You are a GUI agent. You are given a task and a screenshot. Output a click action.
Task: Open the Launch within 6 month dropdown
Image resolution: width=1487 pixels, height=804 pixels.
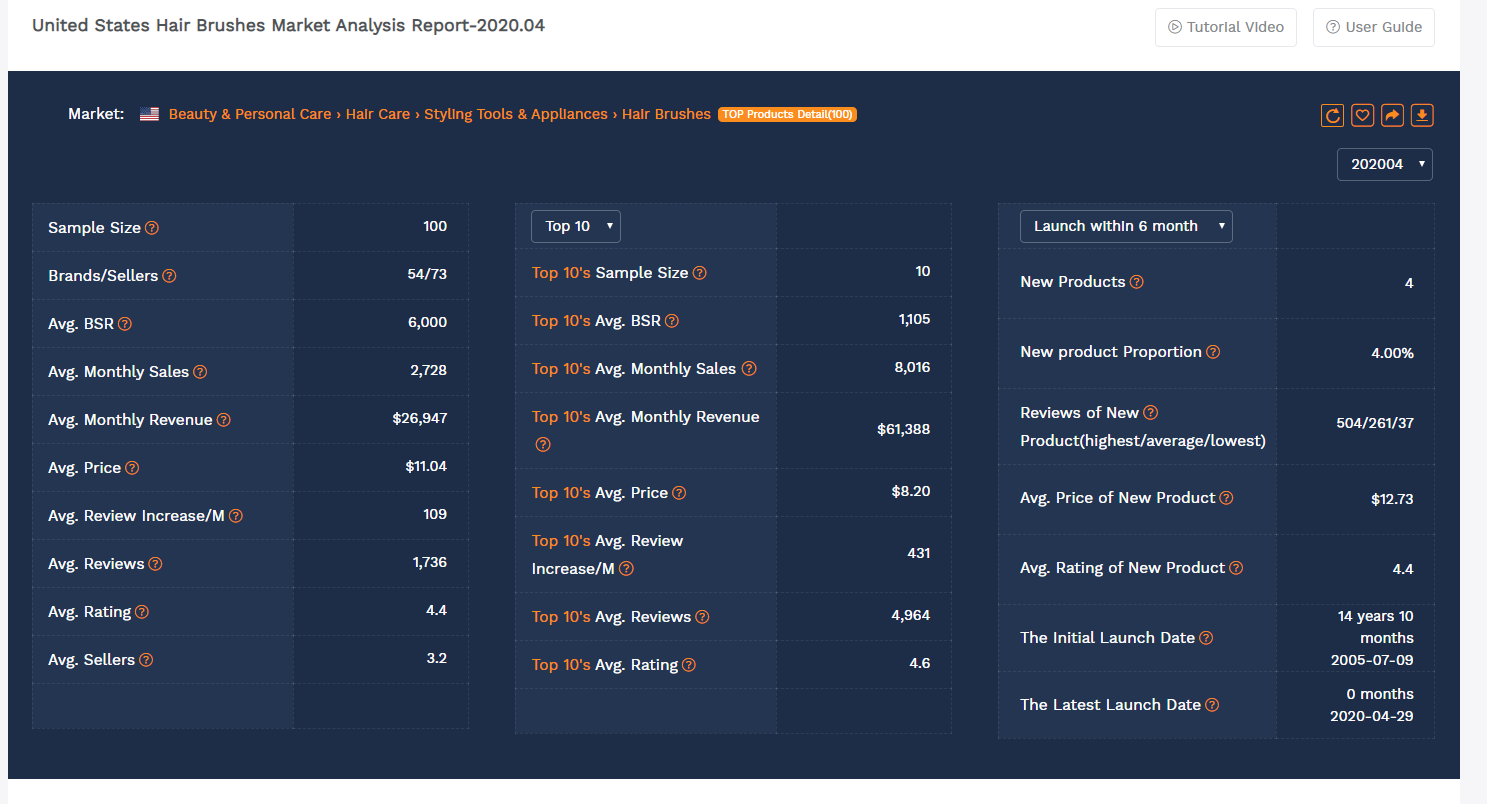click(x=1125, y=227)
